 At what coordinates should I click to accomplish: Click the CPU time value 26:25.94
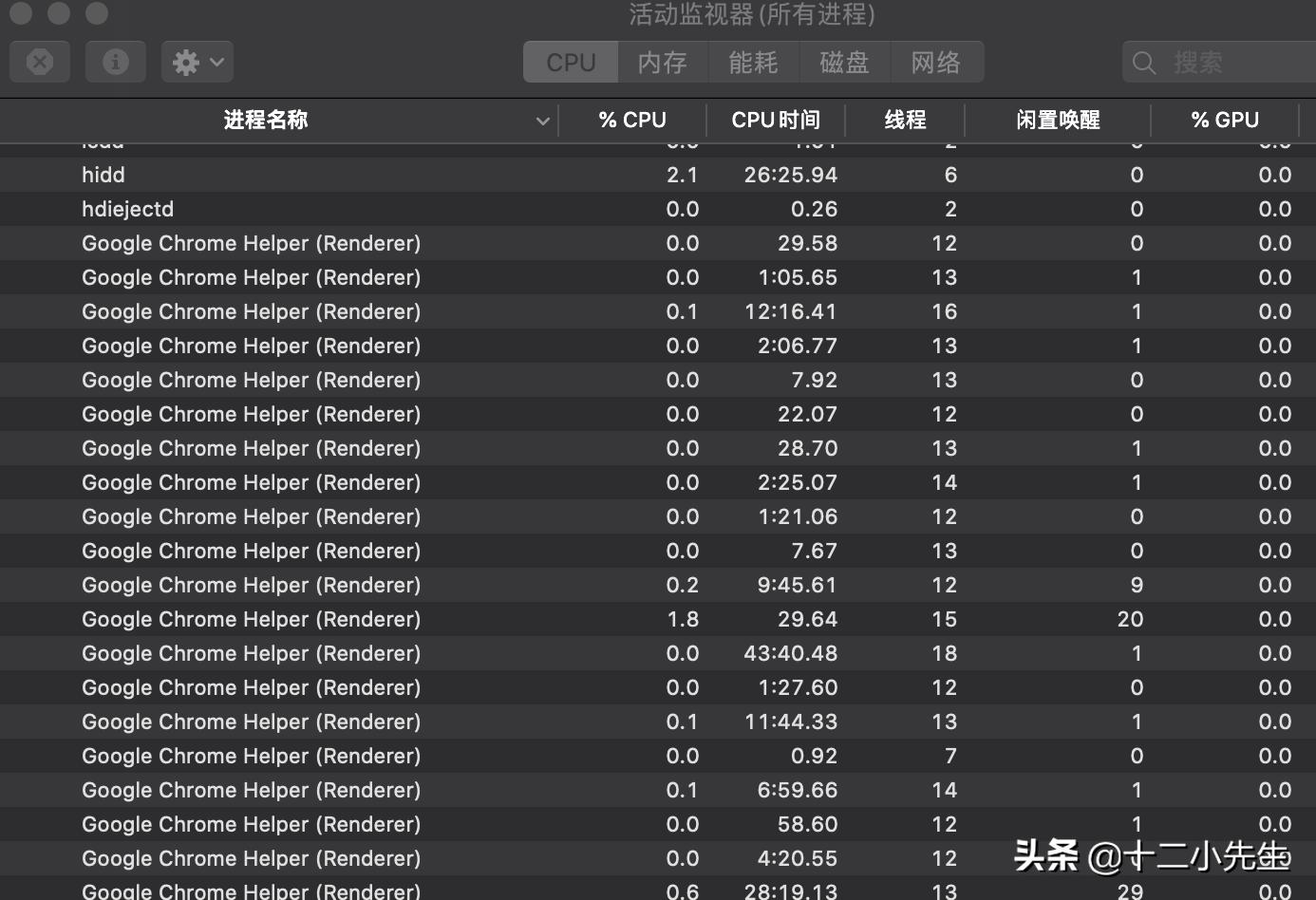[791, 175]
